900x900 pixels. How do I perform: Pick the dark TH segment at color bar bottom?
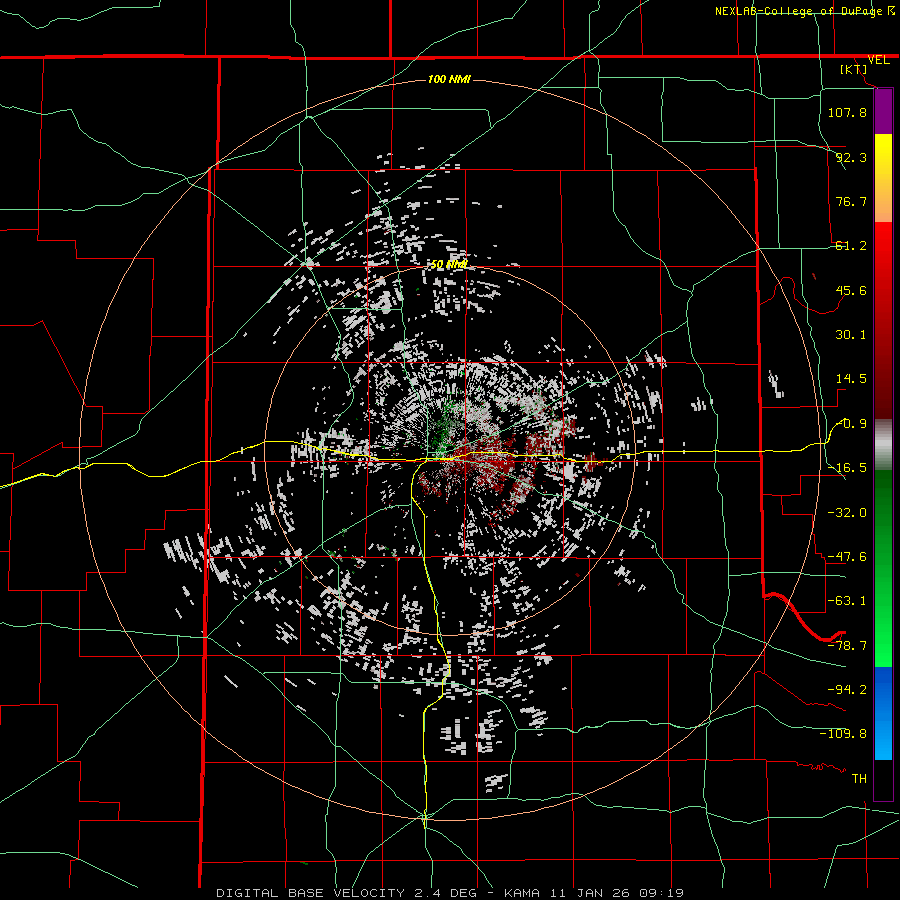(883, 779)
